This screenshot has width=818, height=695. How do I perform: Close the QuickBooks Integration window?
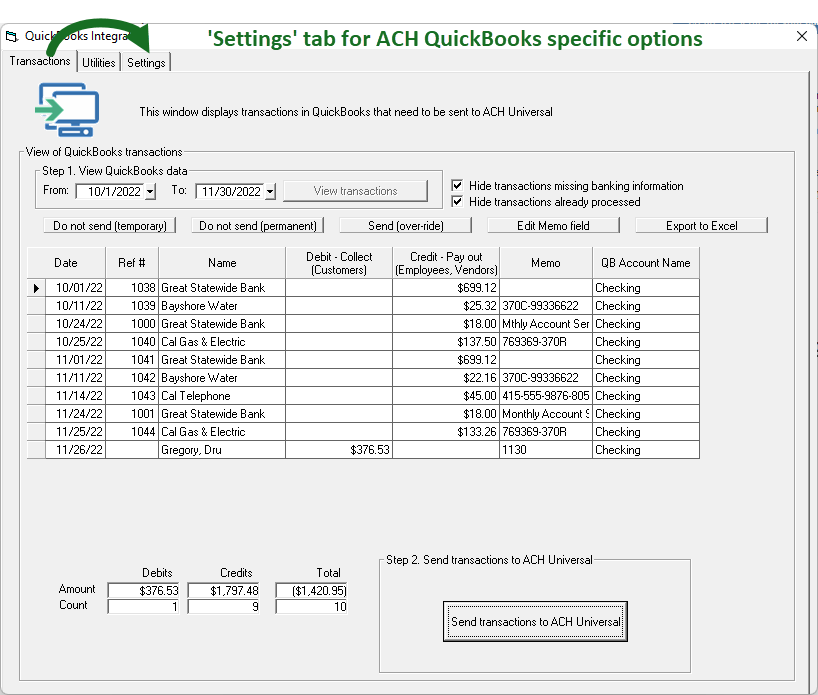point(801,36)
